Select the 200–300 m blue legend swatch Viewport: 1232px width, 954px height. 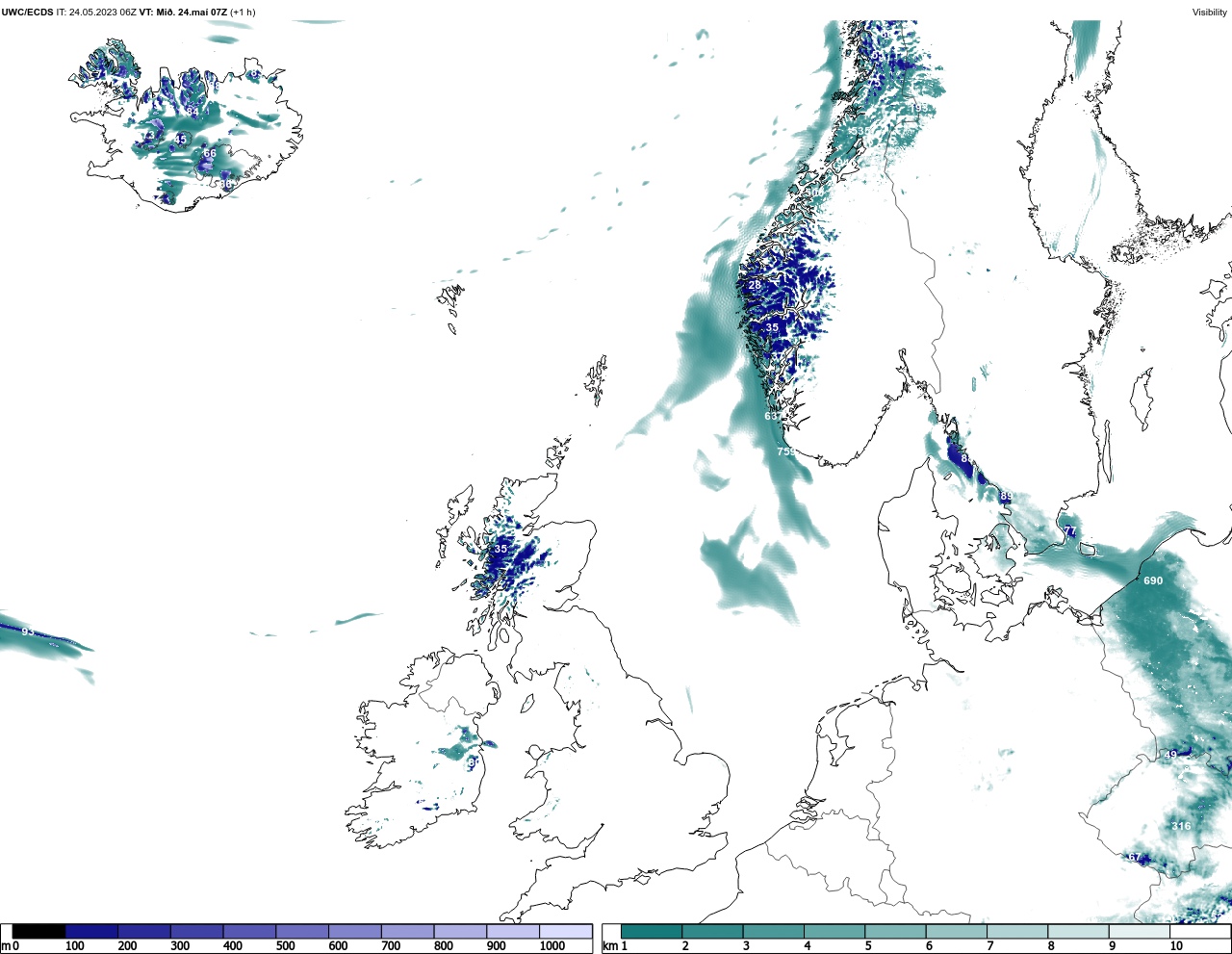click(144, 931)
